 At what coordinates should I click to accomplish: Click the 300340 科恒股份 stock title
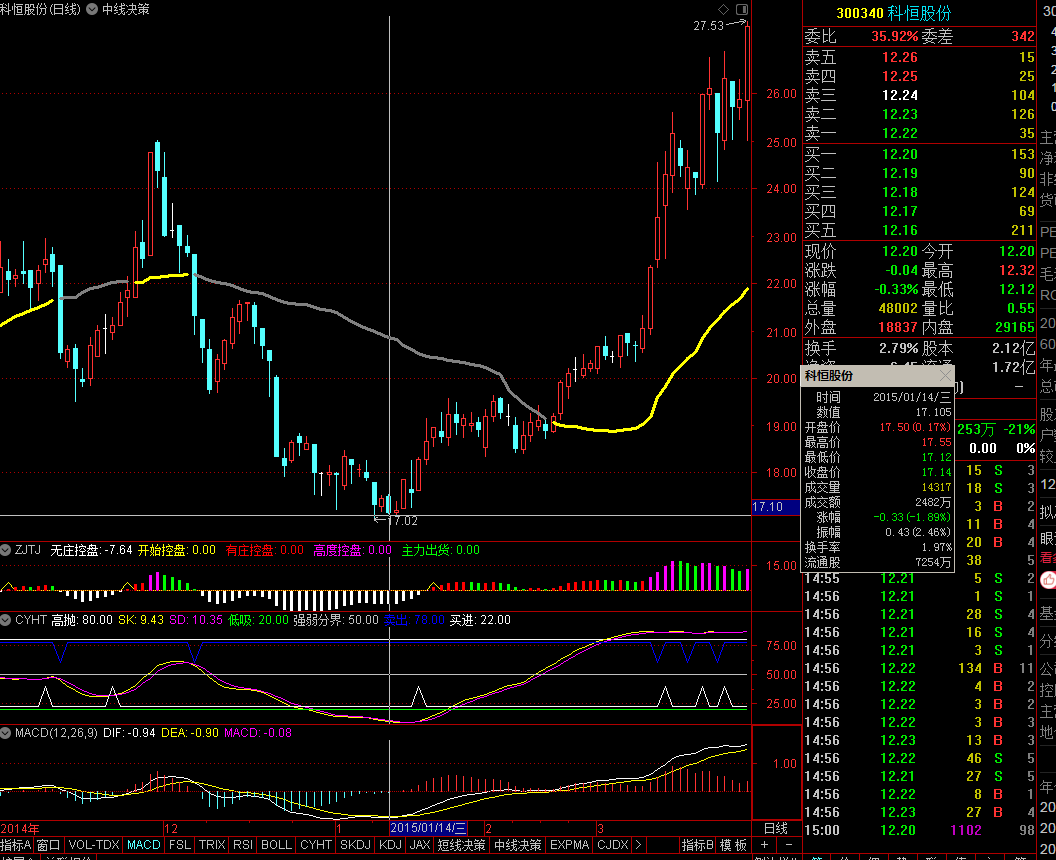tap(894, 13)
